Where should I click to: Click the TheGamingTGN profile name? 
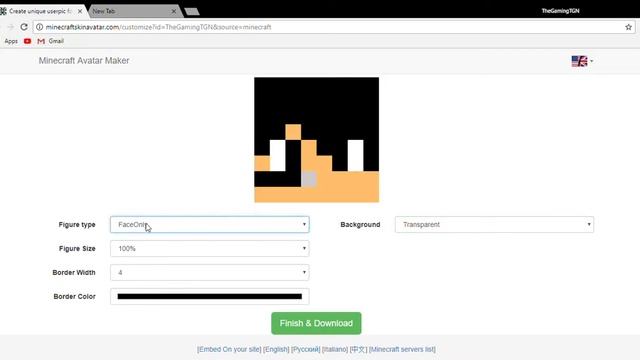click(560, 11)
